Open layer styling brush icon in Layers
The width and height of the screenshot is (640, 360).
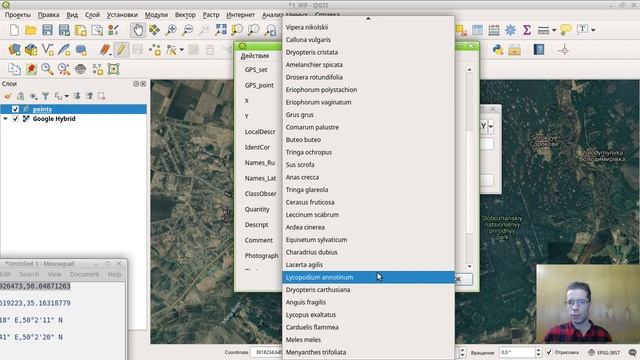[x=8, y=96]
